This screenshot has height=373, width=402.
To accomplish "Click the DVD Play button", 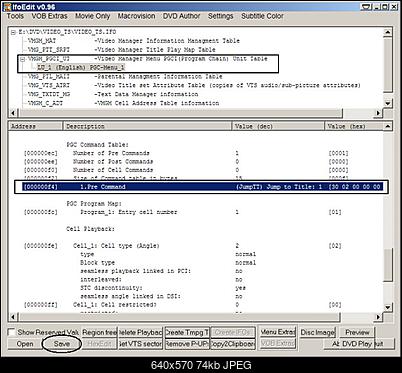I will click(357, 344).
